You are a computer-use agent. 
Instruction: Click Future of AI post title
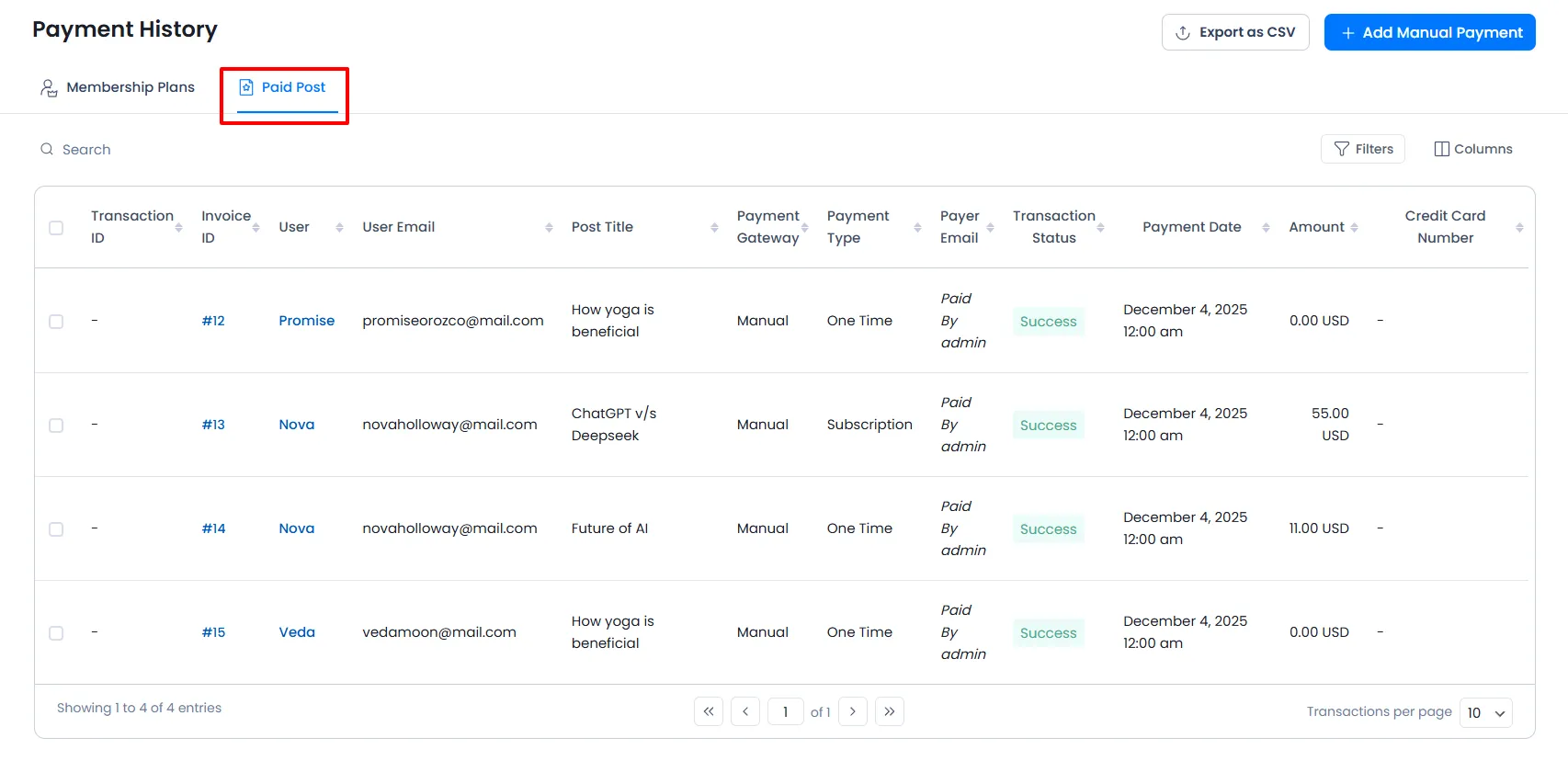click(609, 528)
